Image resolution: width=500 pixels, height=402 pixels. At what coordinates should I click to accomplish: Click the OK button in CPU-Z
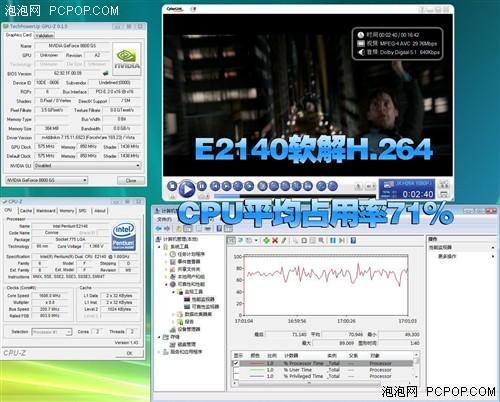130,353
